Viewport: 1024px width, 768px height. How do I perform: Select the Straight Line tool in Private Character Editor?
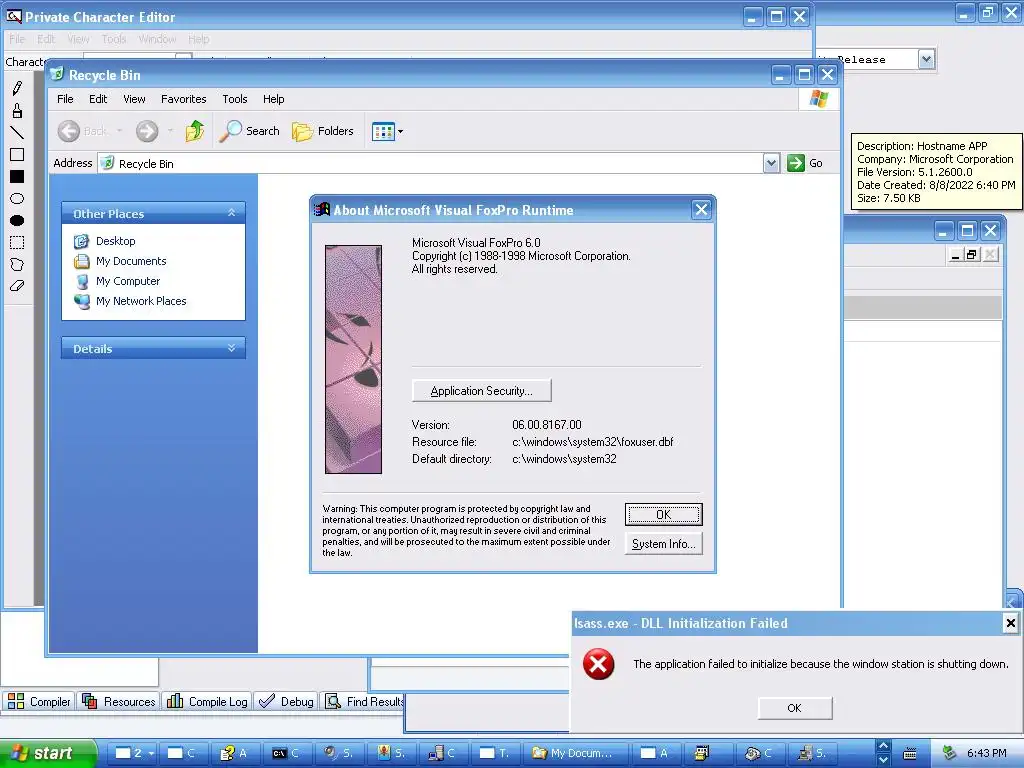(x=17, y=133)
